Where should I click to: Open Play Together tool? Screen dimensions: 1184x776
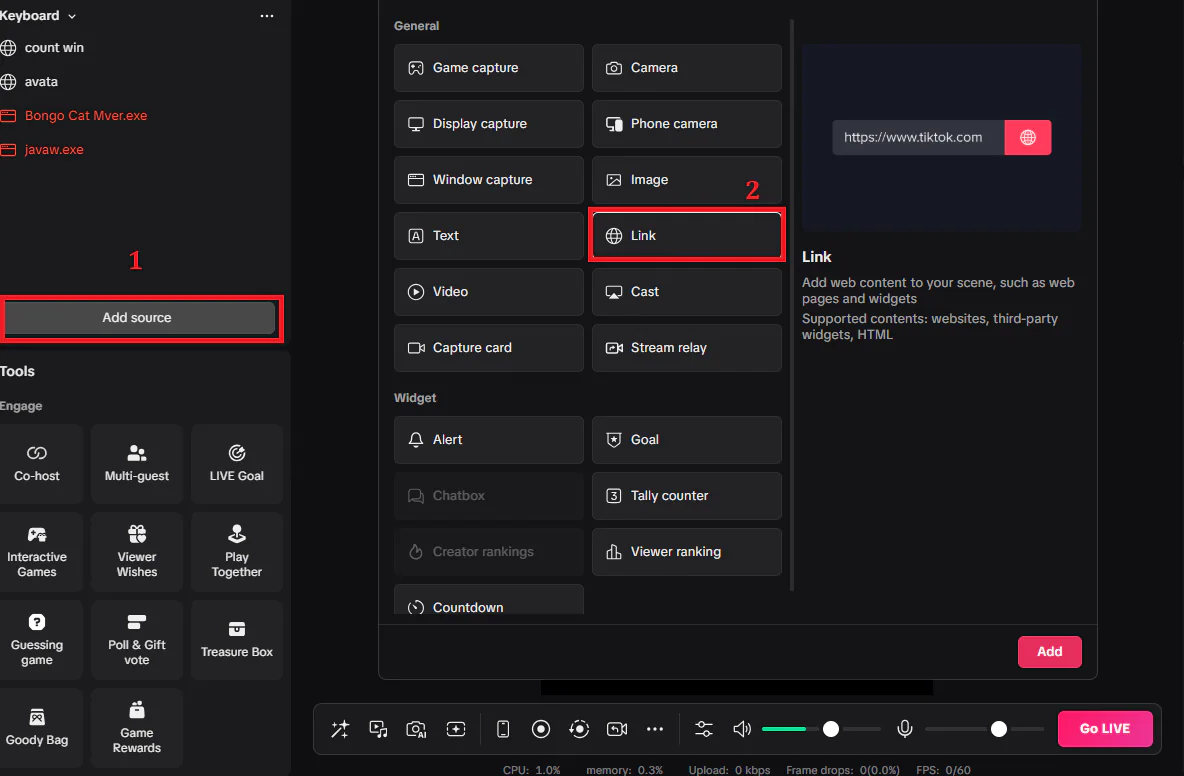click(x=237, y=552)
